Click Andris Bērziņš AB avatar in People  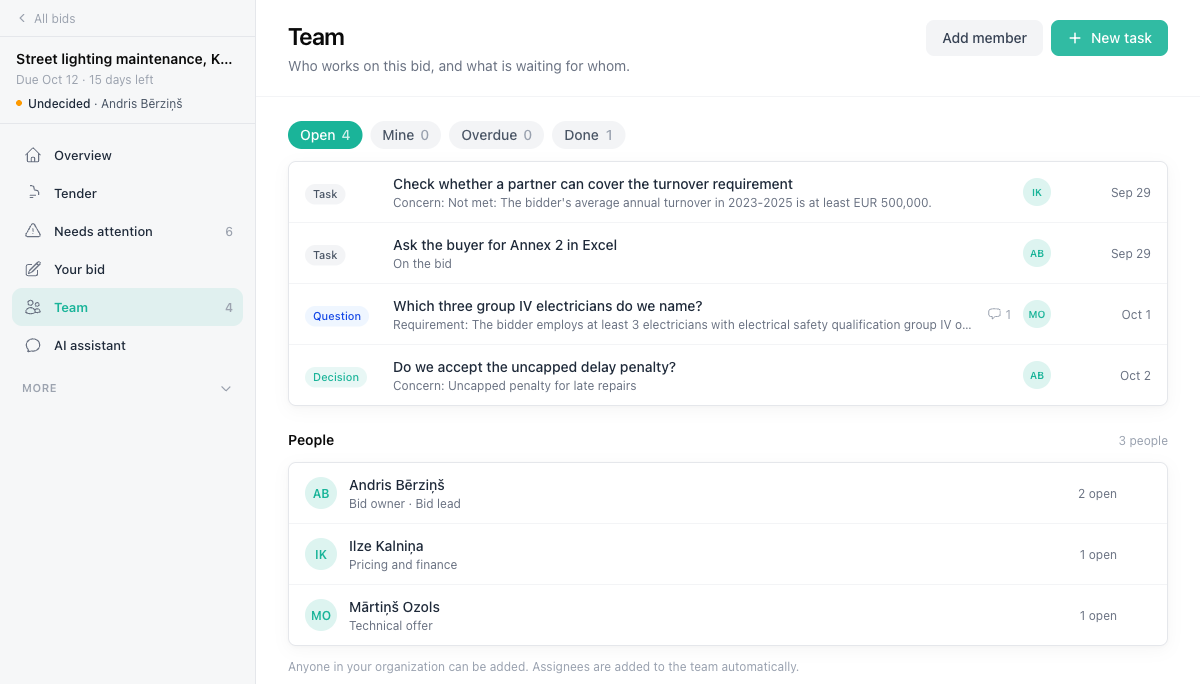point(321,493)
